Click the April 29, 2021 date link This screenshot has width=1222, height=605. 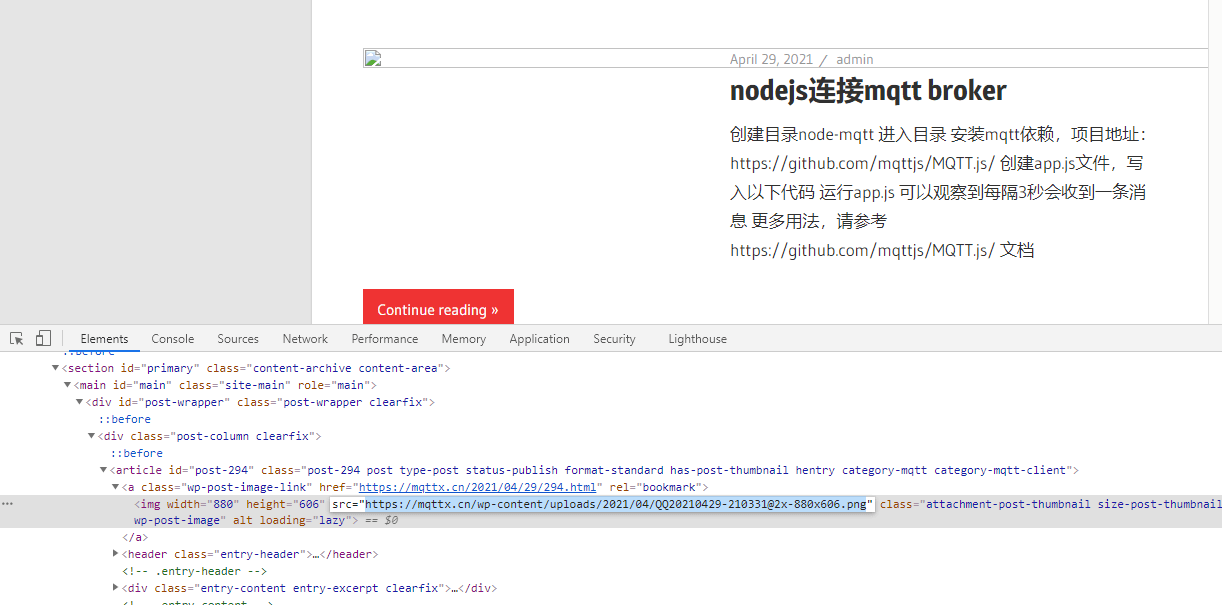tap(771, 59)
